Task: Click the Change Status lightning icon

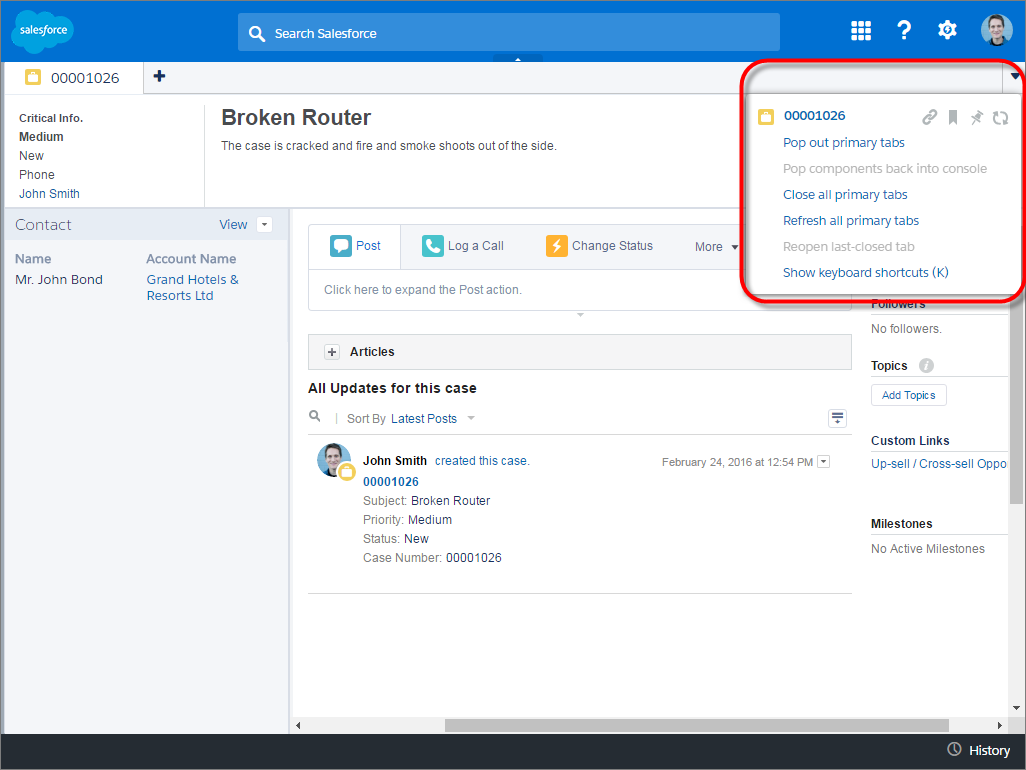Action: [x=557, y=246]
